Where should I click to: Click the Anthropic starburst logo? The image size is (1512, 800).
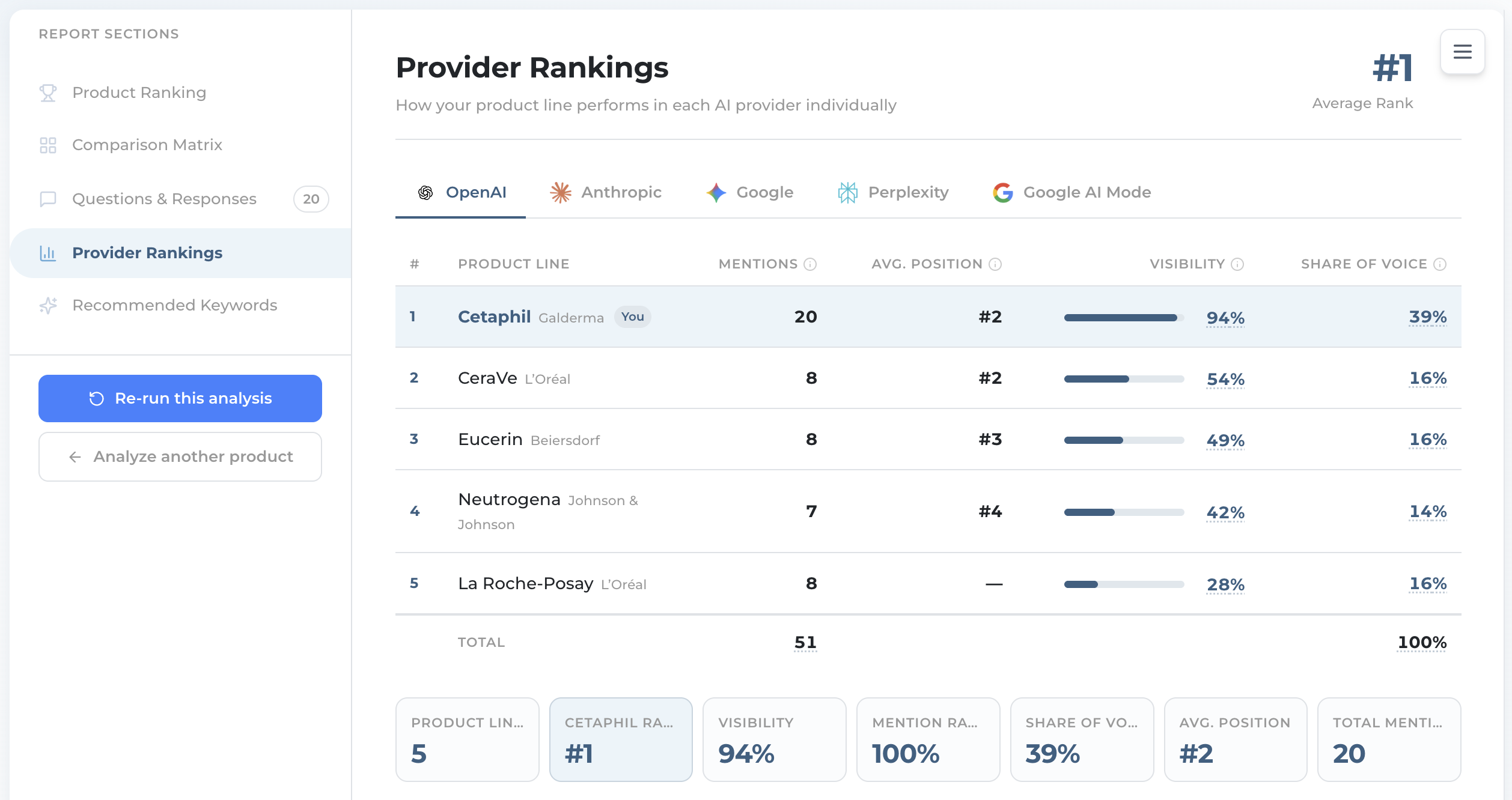(x=561, y=192)
